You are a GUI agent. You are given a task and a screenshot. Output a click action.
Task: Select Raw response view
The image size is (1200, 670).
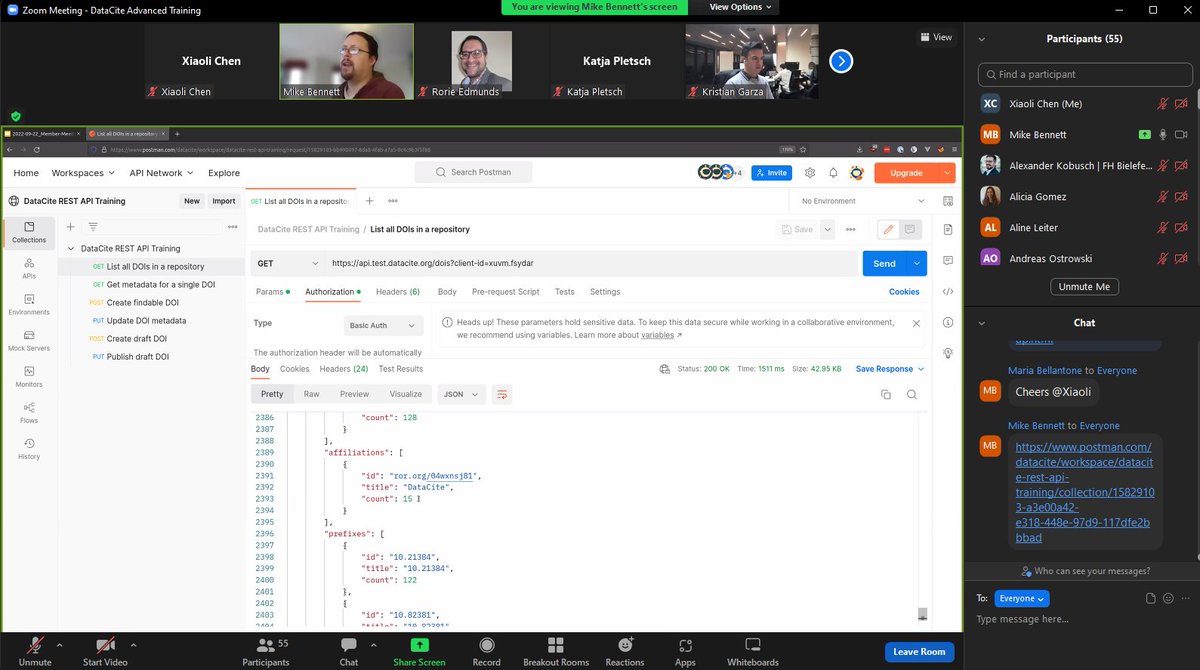(312, 394)
